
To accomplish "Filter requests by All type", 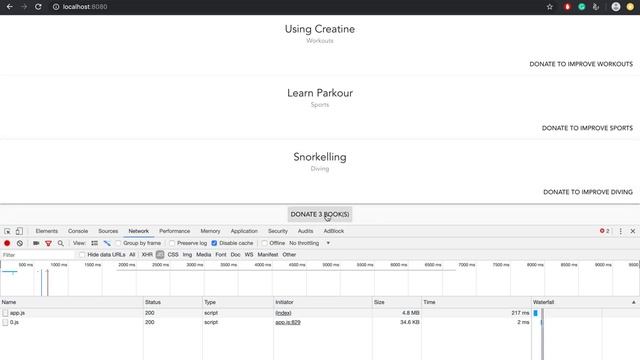I will 132,255.
